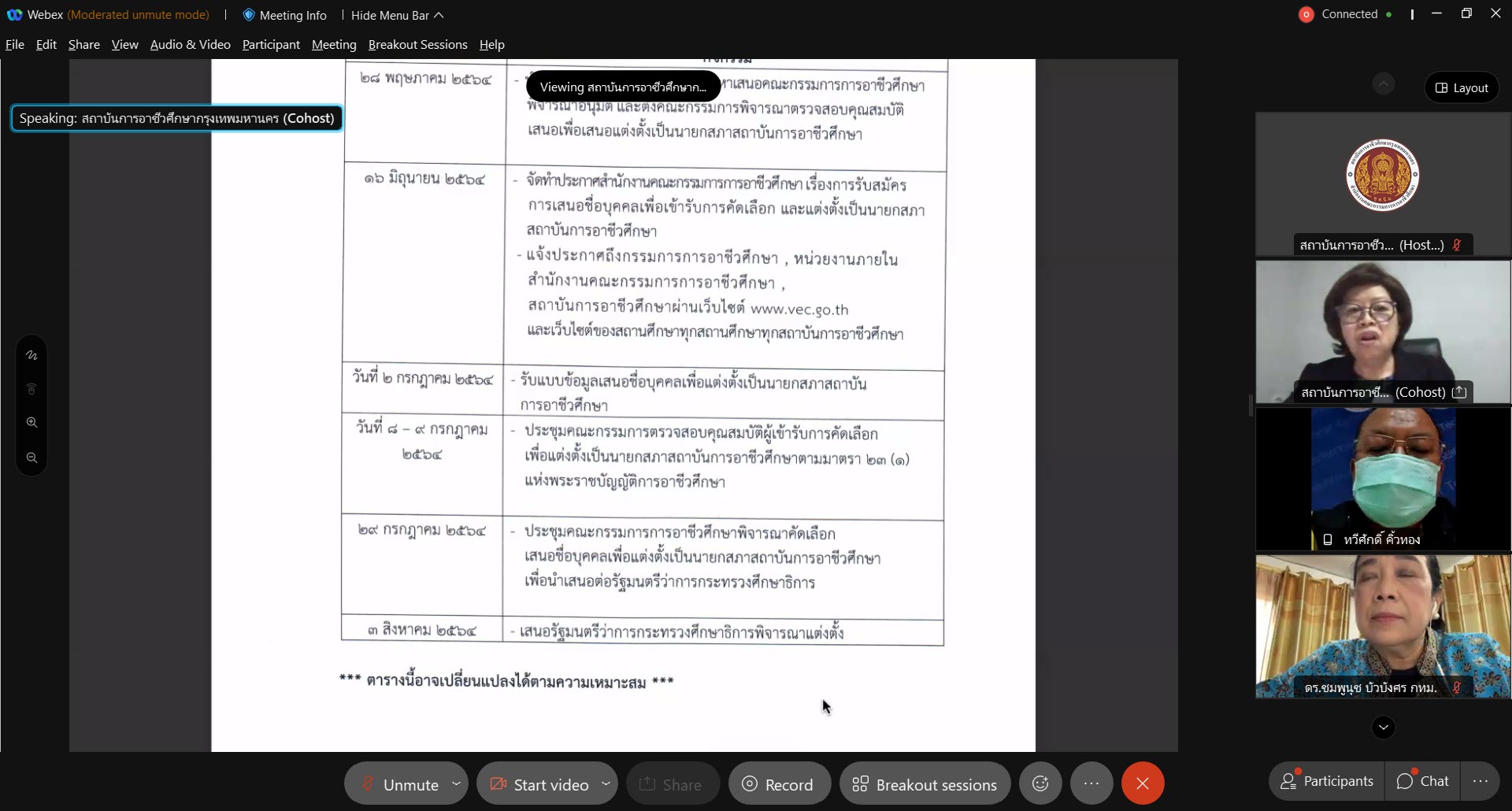Open the Help menu
Viewport: 1512px width, 811px height.
[x=492, y=44]
